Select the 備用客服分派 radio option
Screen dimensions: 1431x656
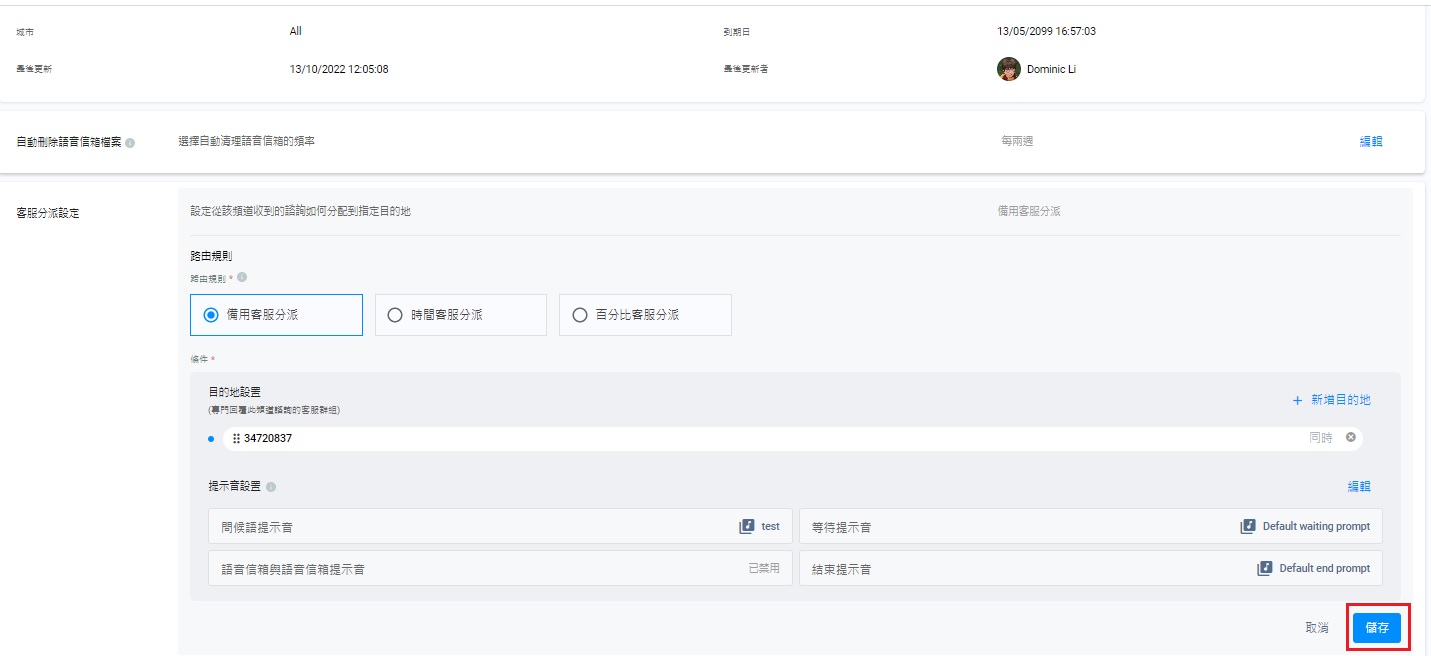pos(276,315)
